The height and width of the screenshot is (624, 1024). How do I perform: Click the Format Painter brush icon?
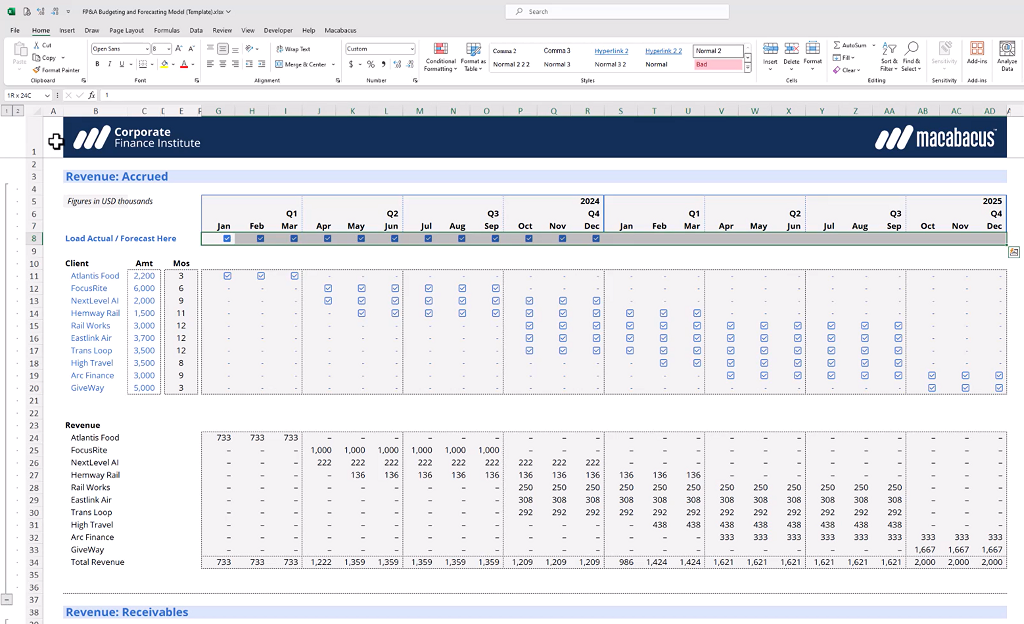click(x=37, y=70)
